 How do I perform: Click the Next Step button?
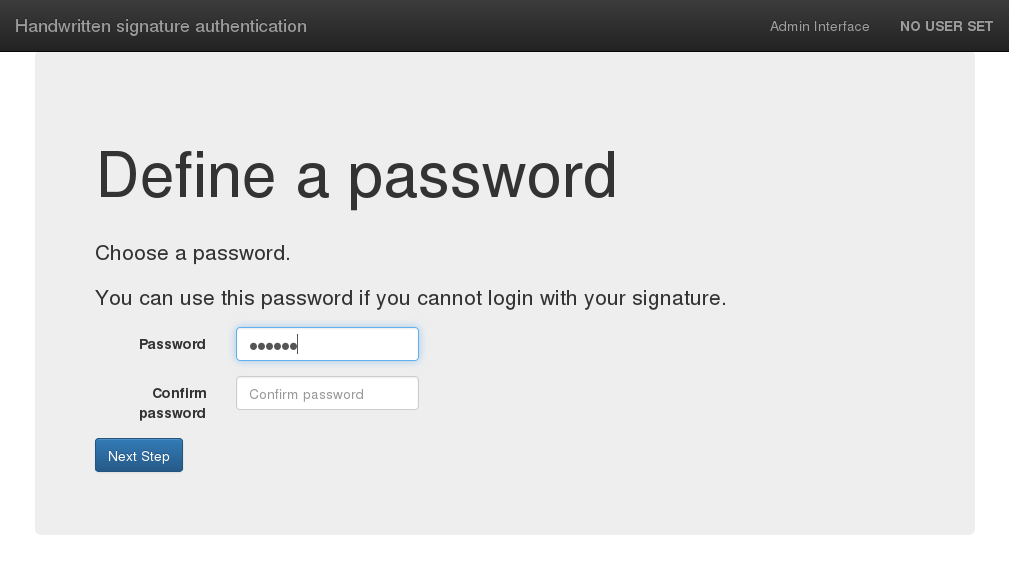(x=139, y=455)
